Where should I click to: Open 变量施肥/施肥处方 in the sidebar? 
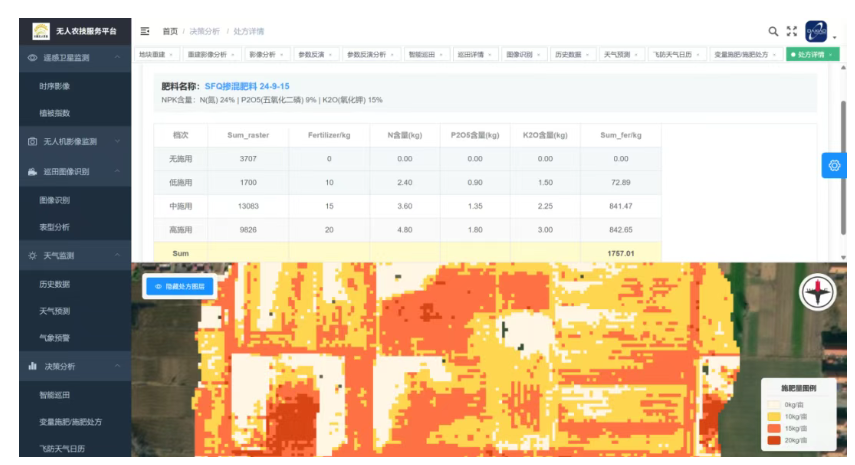tap(70, 422)
